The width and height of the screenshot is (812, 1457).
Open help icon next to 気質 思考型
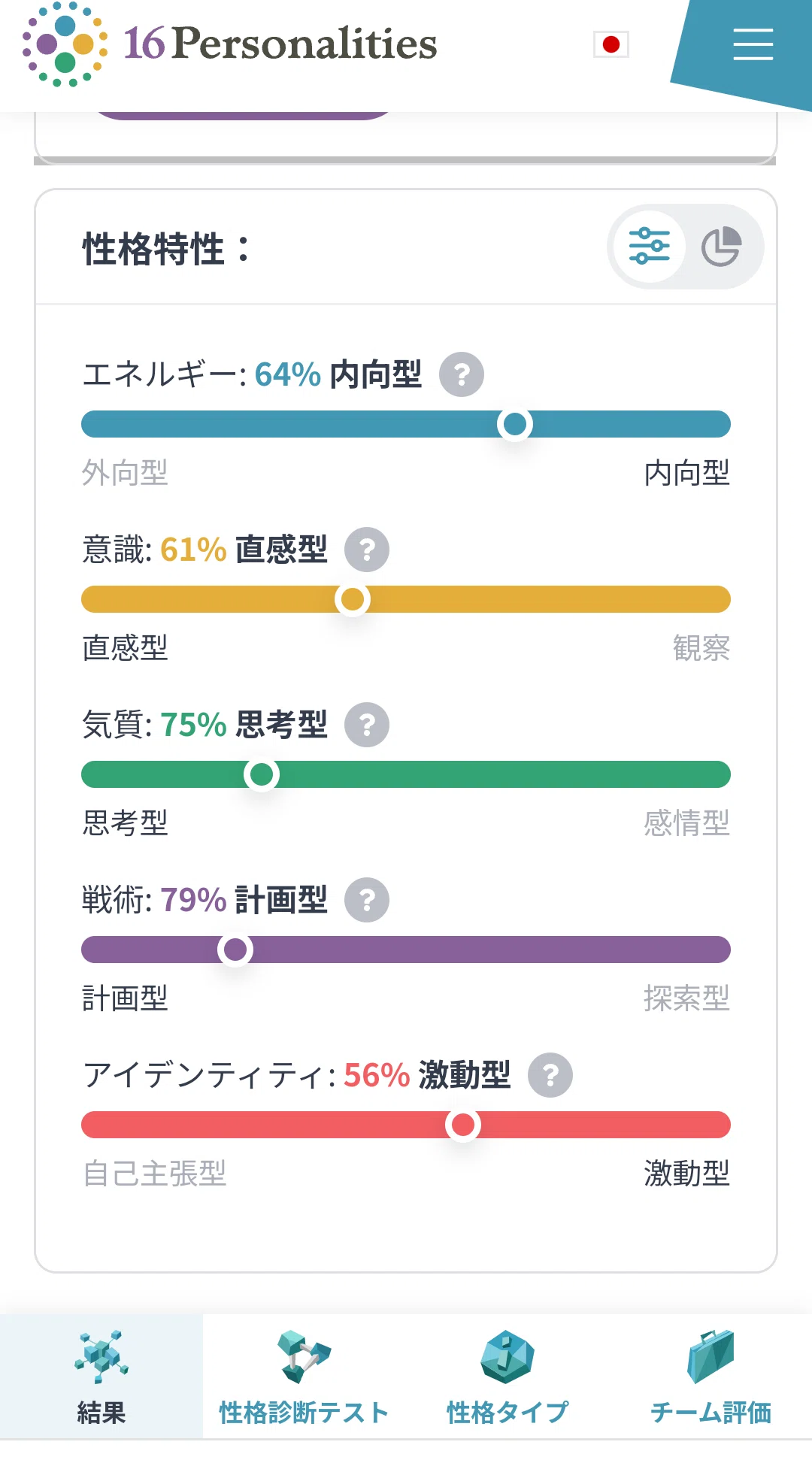[x=367, y=725]
